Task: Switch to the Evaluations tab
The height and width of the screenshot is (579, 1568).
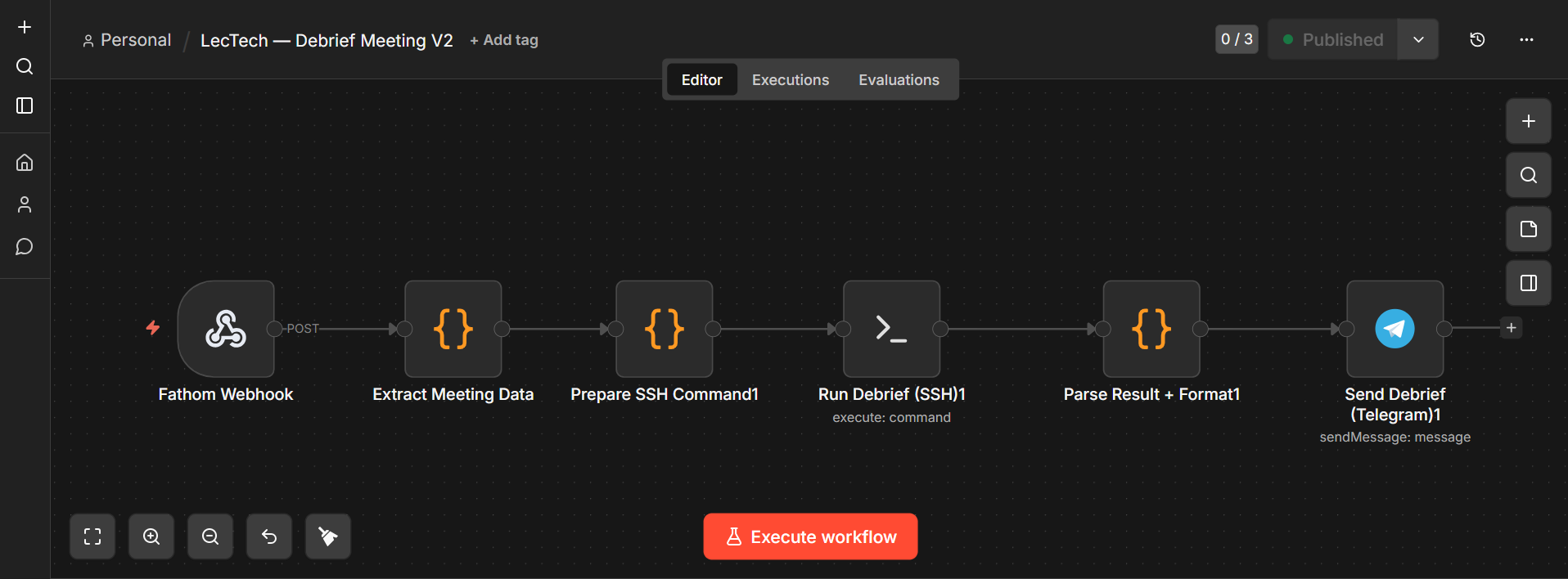Action: (899, 80)
